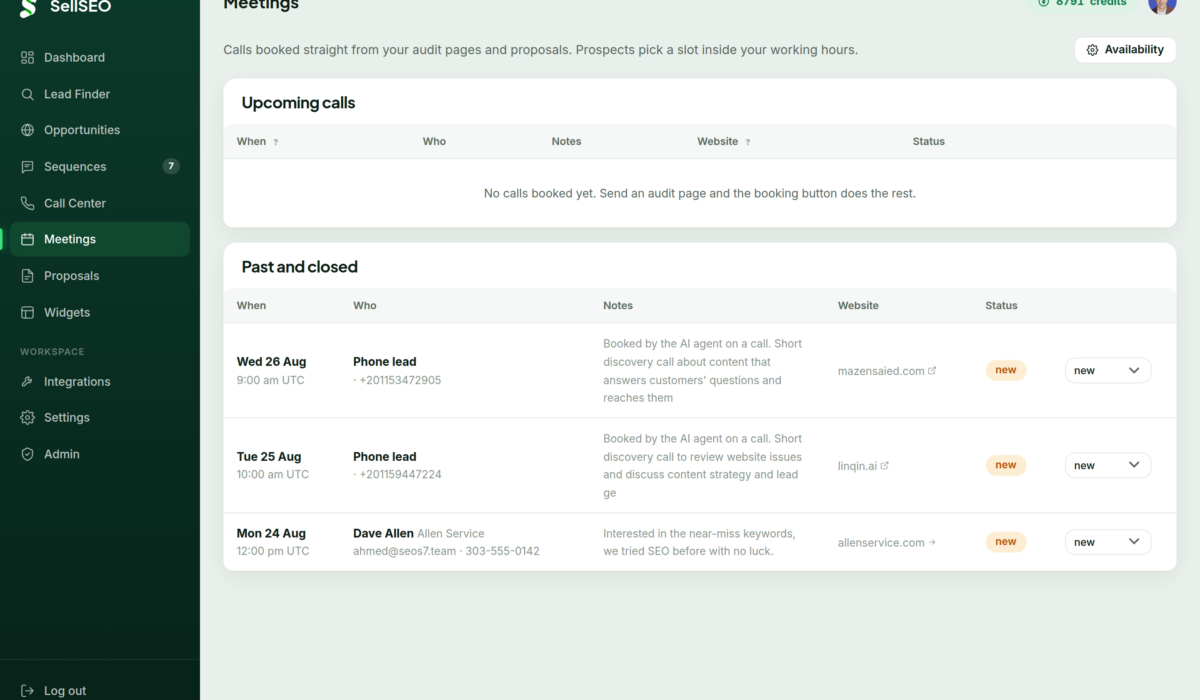
Task: Open Lead Finder page
Action: tap(100, 94)
